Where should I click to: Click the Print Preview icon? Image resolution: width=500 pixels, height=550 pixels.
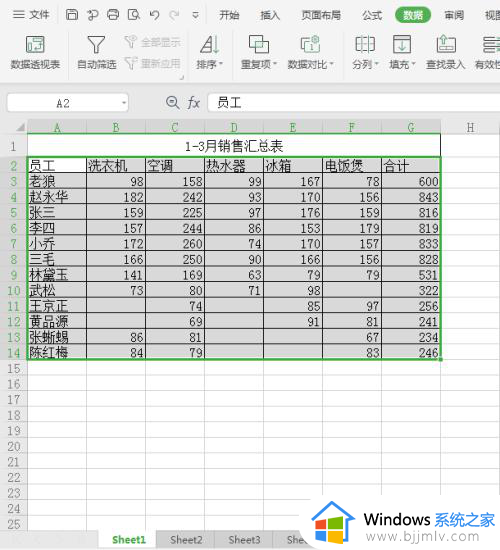click(134, 15)
